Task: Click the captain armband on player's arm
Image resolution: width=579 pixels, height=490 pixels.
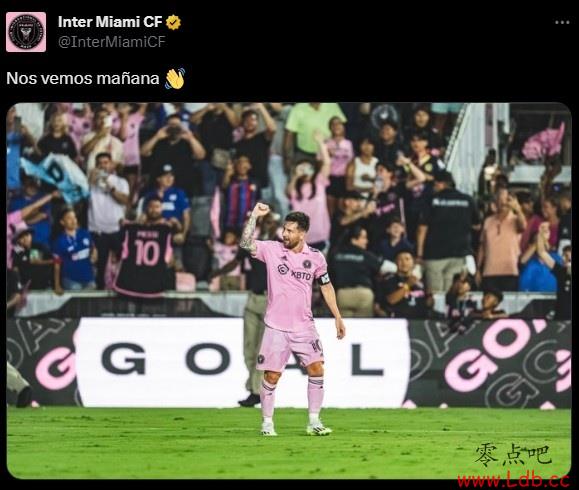Action: pyautogui.click(x=323, y=278)
